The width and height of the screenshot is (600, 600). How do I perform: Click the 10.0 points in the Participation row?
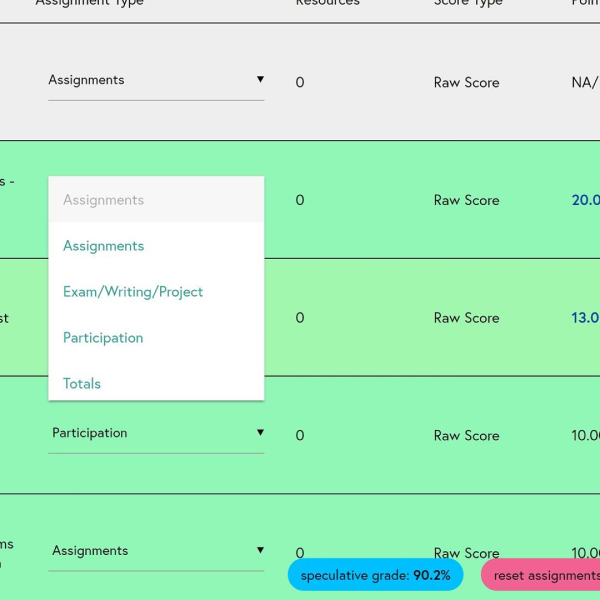(x=585, y=436)
